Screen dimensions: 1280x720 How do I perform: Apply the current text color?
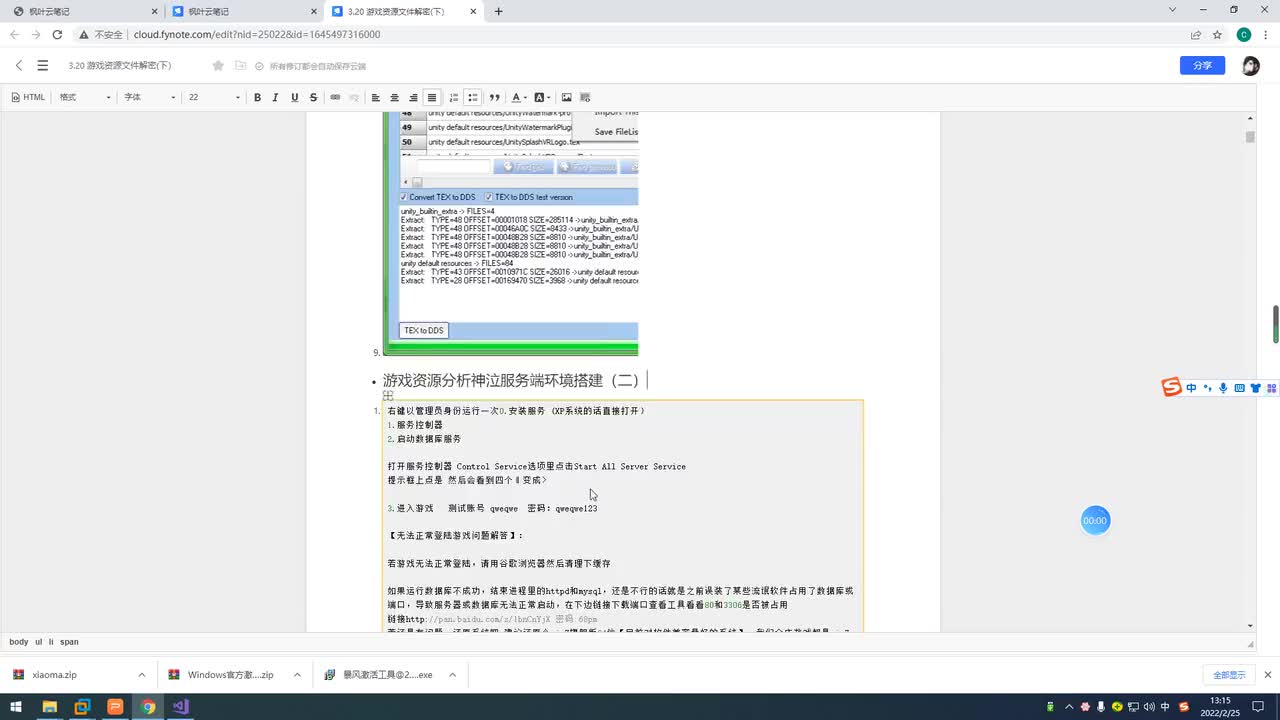click(x=516, y=97)
